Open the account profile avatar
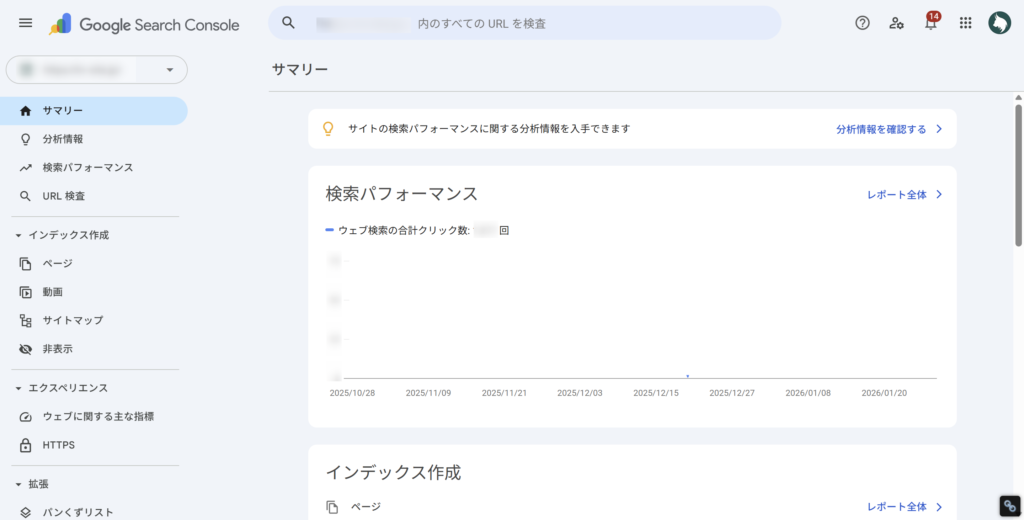 tap(999, 23)
